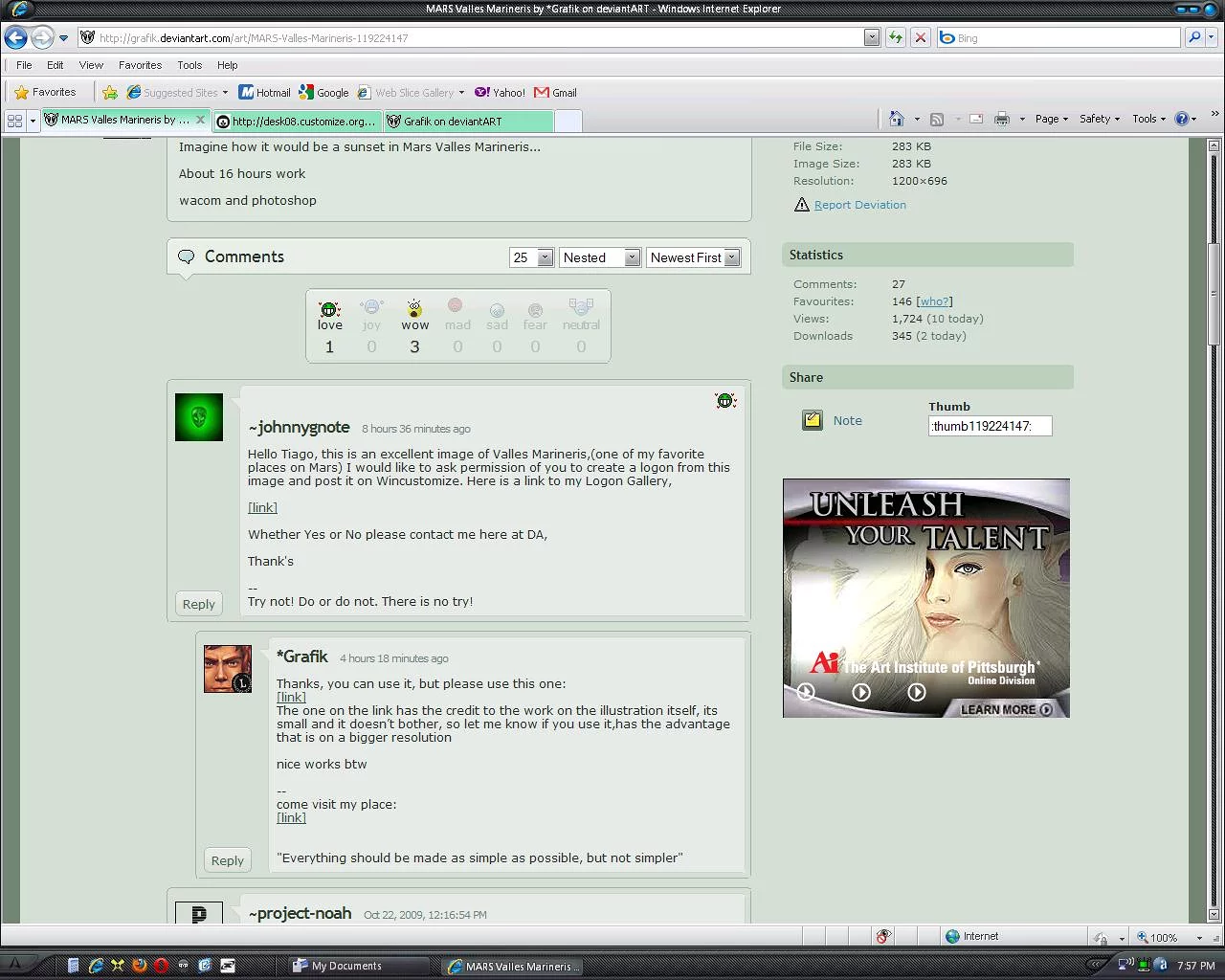Image resolution: width=1225 pixels, height=980 pixels.
Task: Select the love mood emoticon
Action: point(329,309)
